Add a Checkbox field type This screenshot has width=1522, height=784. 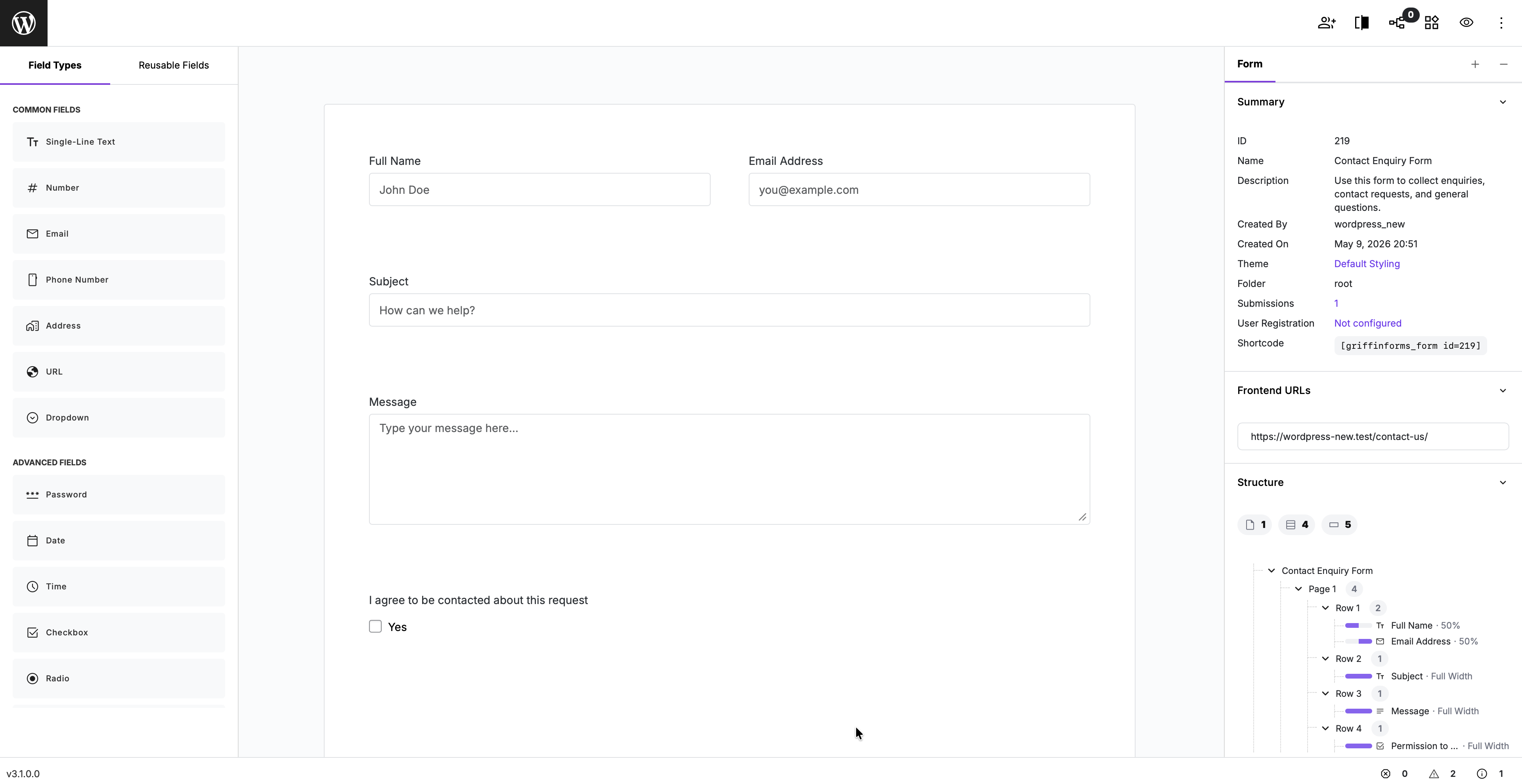(x=119, y=633)
